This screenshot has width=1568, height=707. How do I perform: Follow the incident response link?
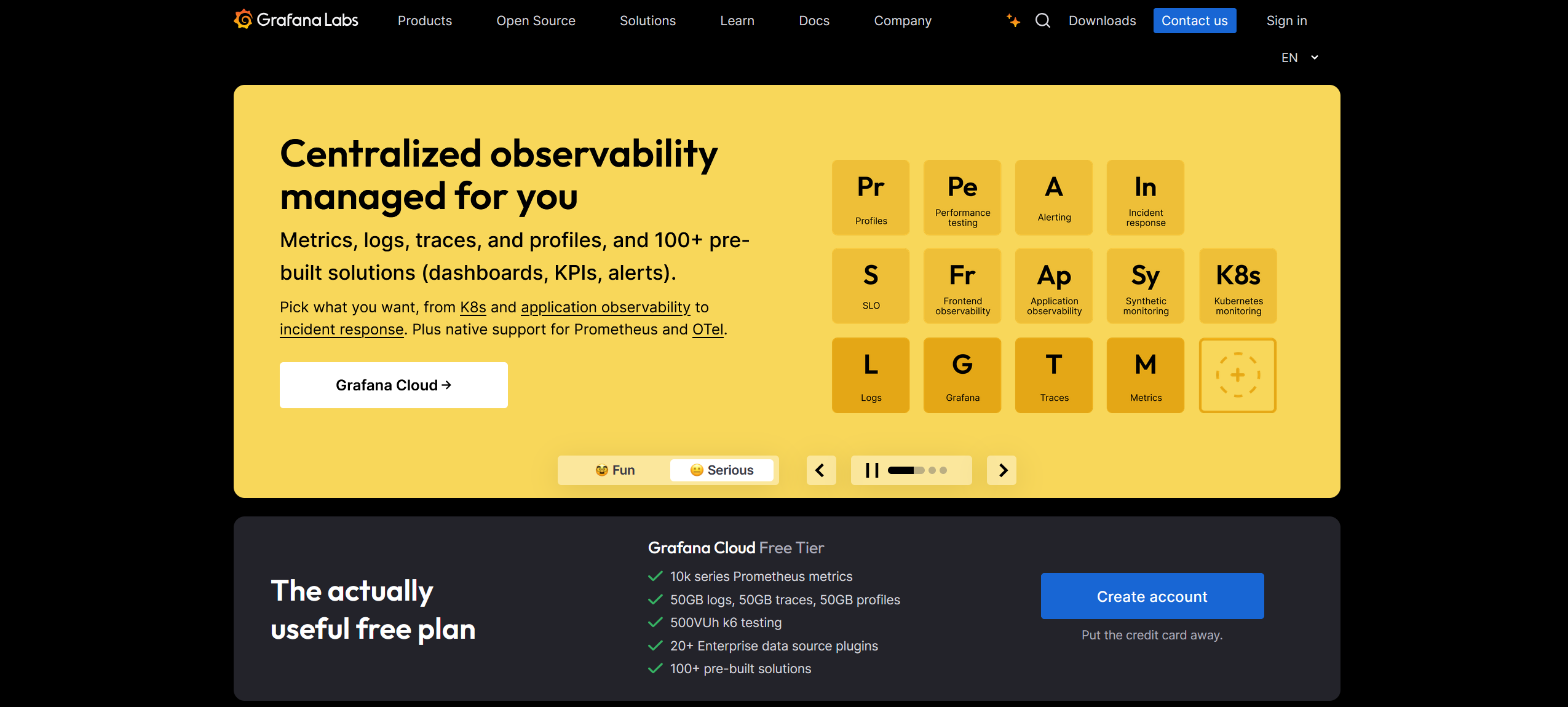coord(341,330)
